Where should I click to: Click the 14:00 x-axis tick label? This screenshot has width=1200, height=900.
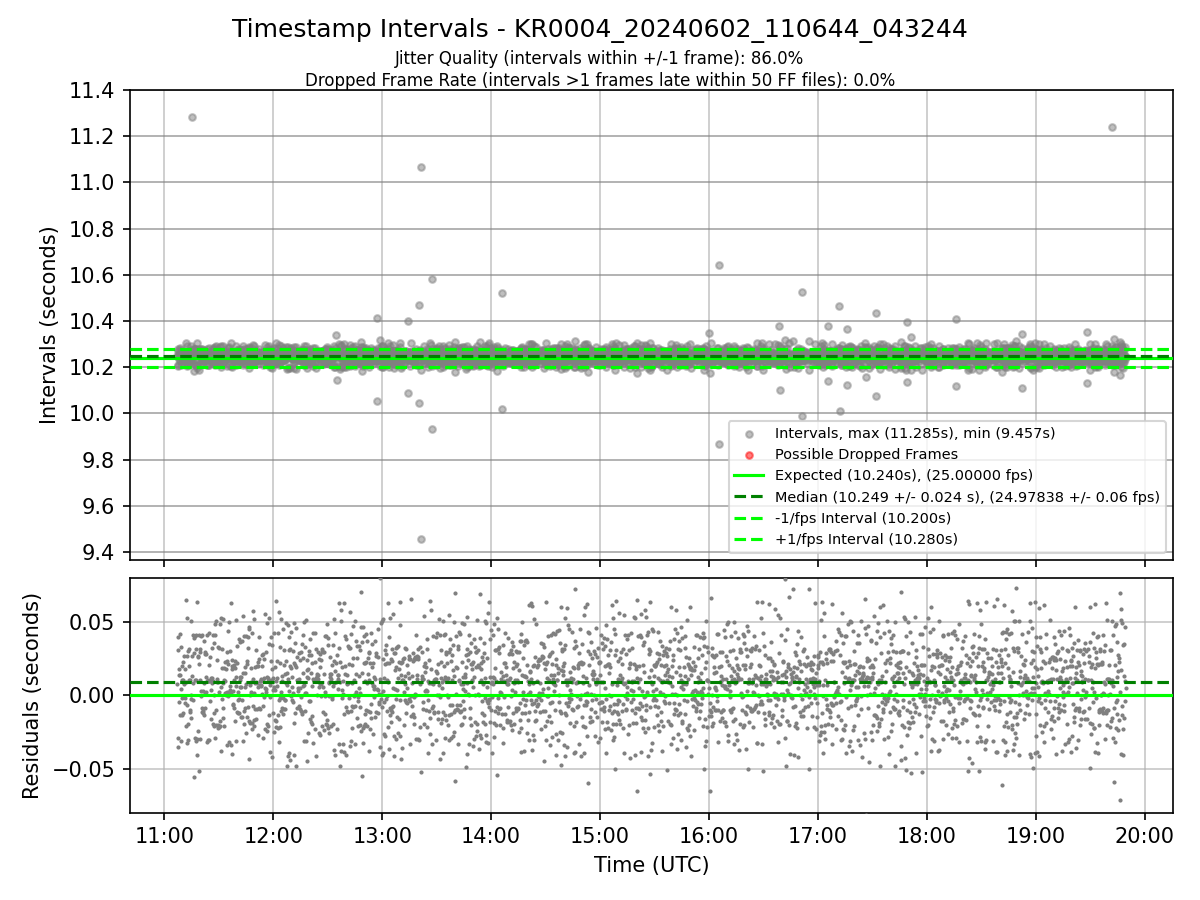pyautogui.click(x=491, y=833)
